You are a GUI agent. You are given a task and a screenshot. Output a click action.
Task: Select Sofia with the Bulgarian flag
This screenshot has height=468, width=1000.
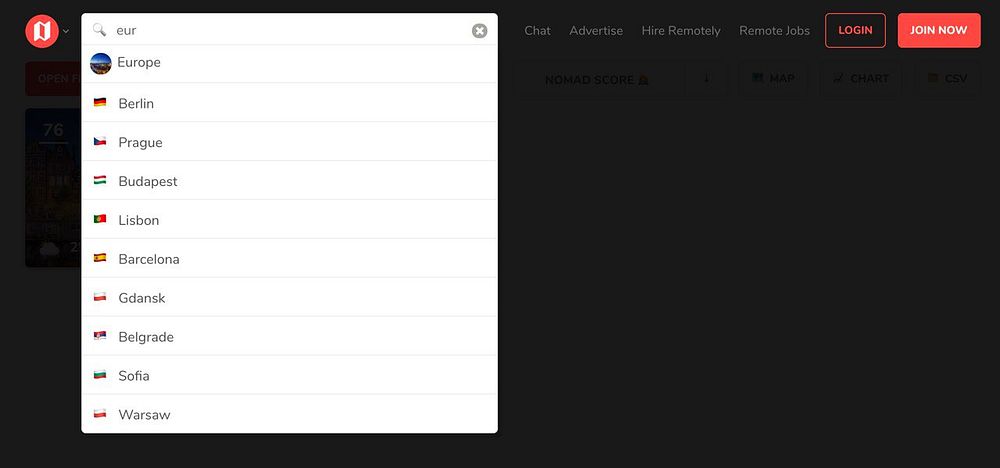point(290,375)
